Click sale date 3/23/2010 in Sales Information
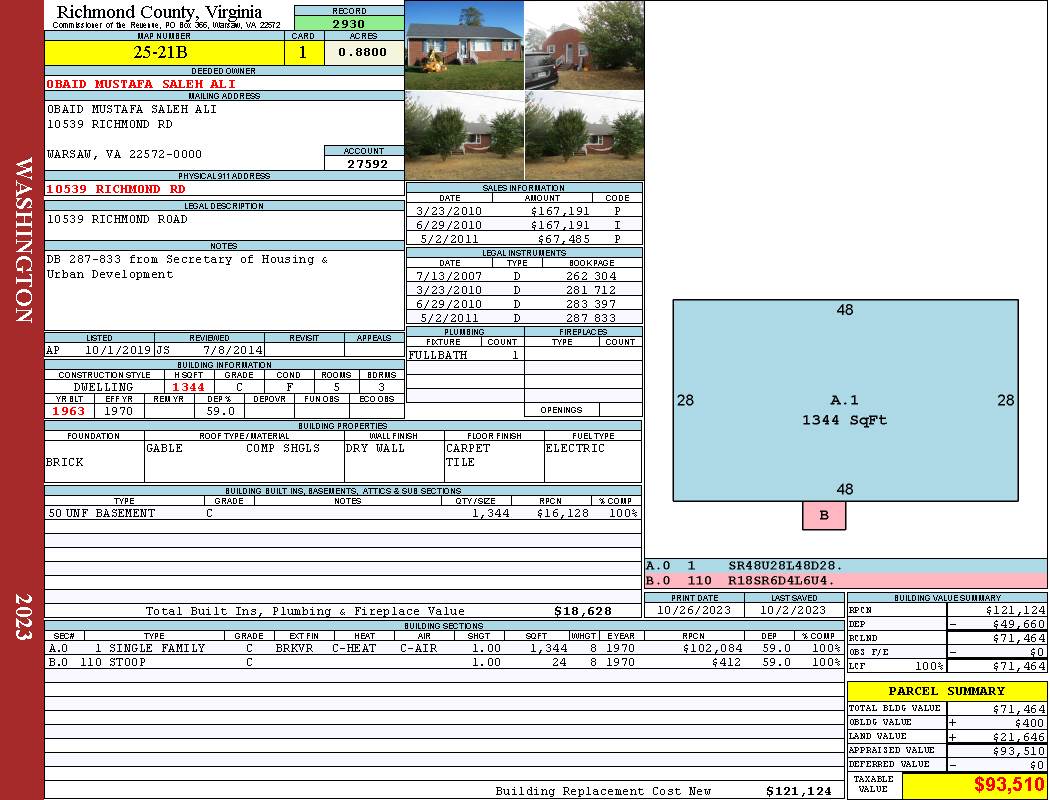The image size is (1050, 800). [x=449, y=211]
